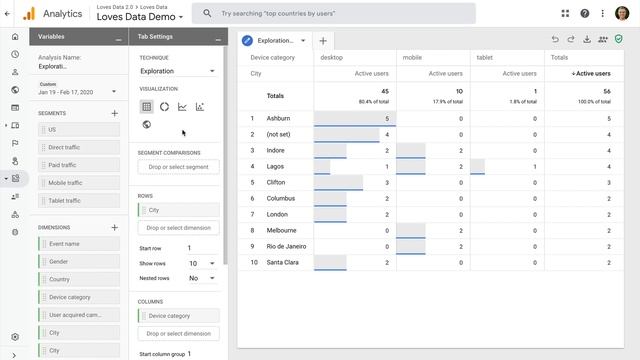Open the three-dot more options menu
This screenshot has width=640, height=360.
tap(602, 13)
